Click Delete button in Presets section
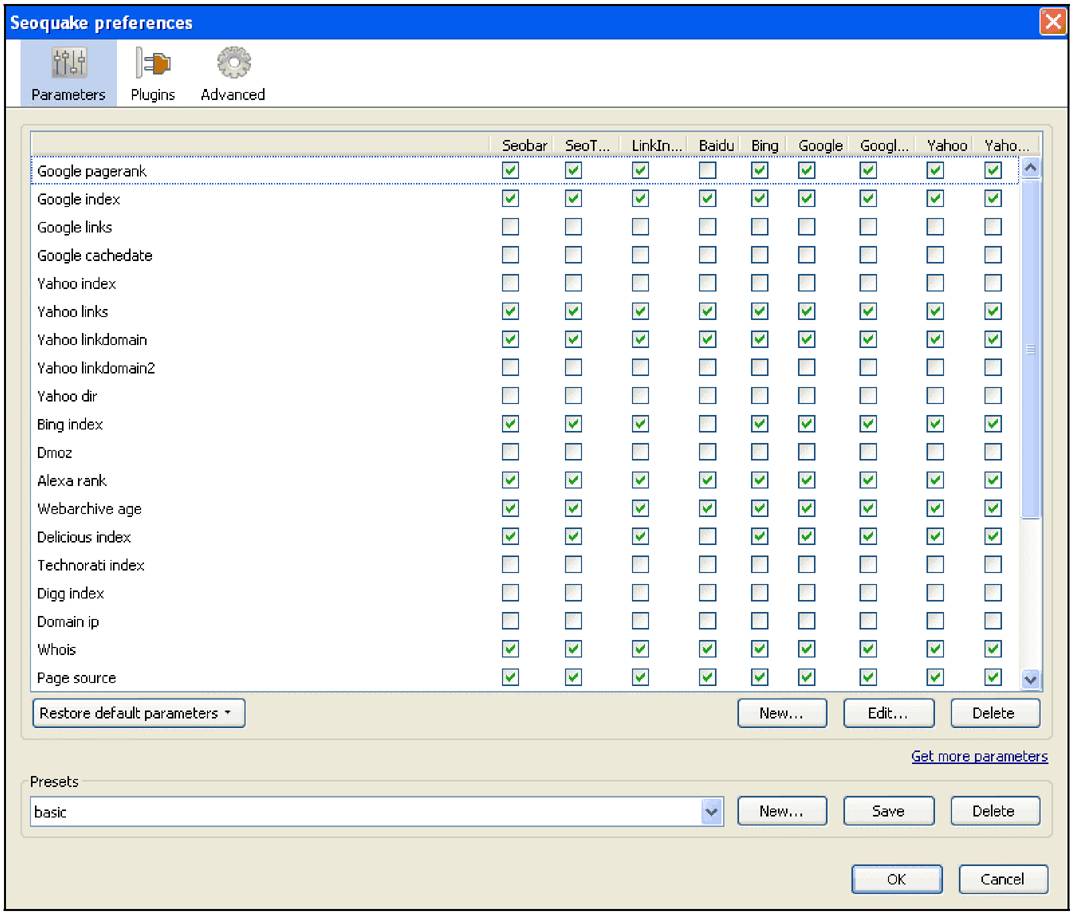 [995, 811]
